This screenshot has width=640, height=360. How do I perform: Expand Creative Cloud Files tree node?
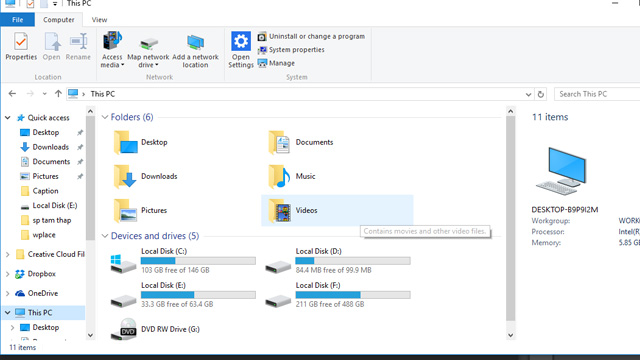coord(8,254)
